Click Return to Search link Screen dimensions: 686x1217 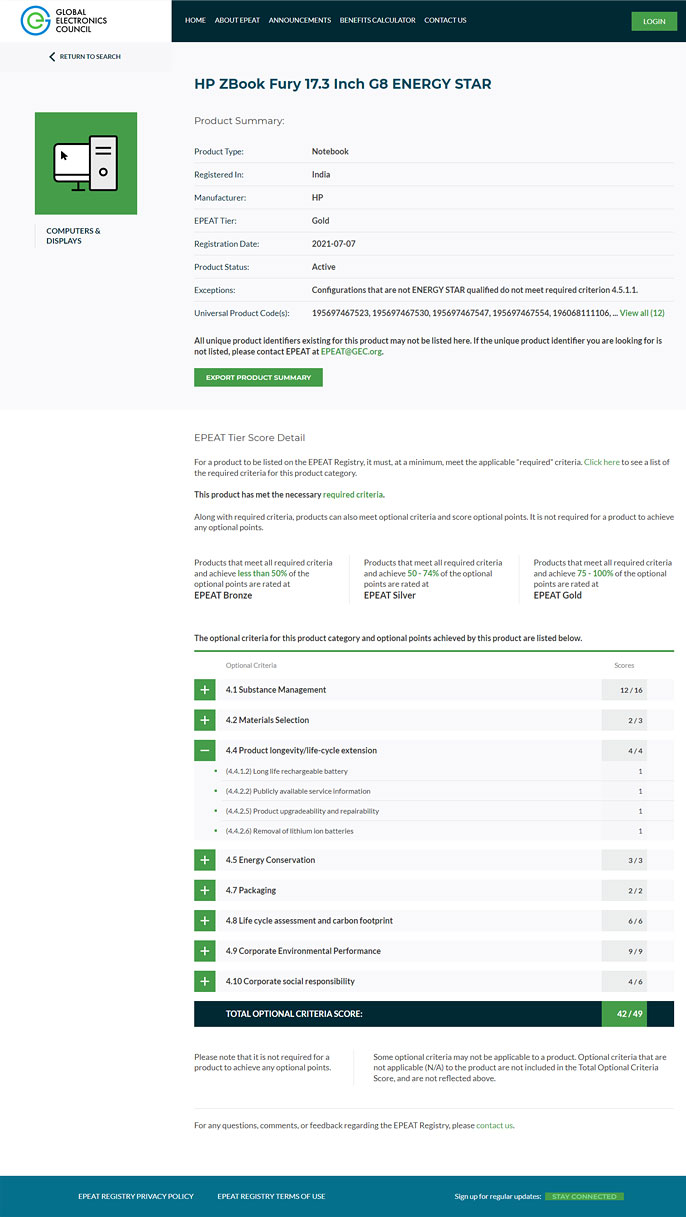[x=90, y=57]
